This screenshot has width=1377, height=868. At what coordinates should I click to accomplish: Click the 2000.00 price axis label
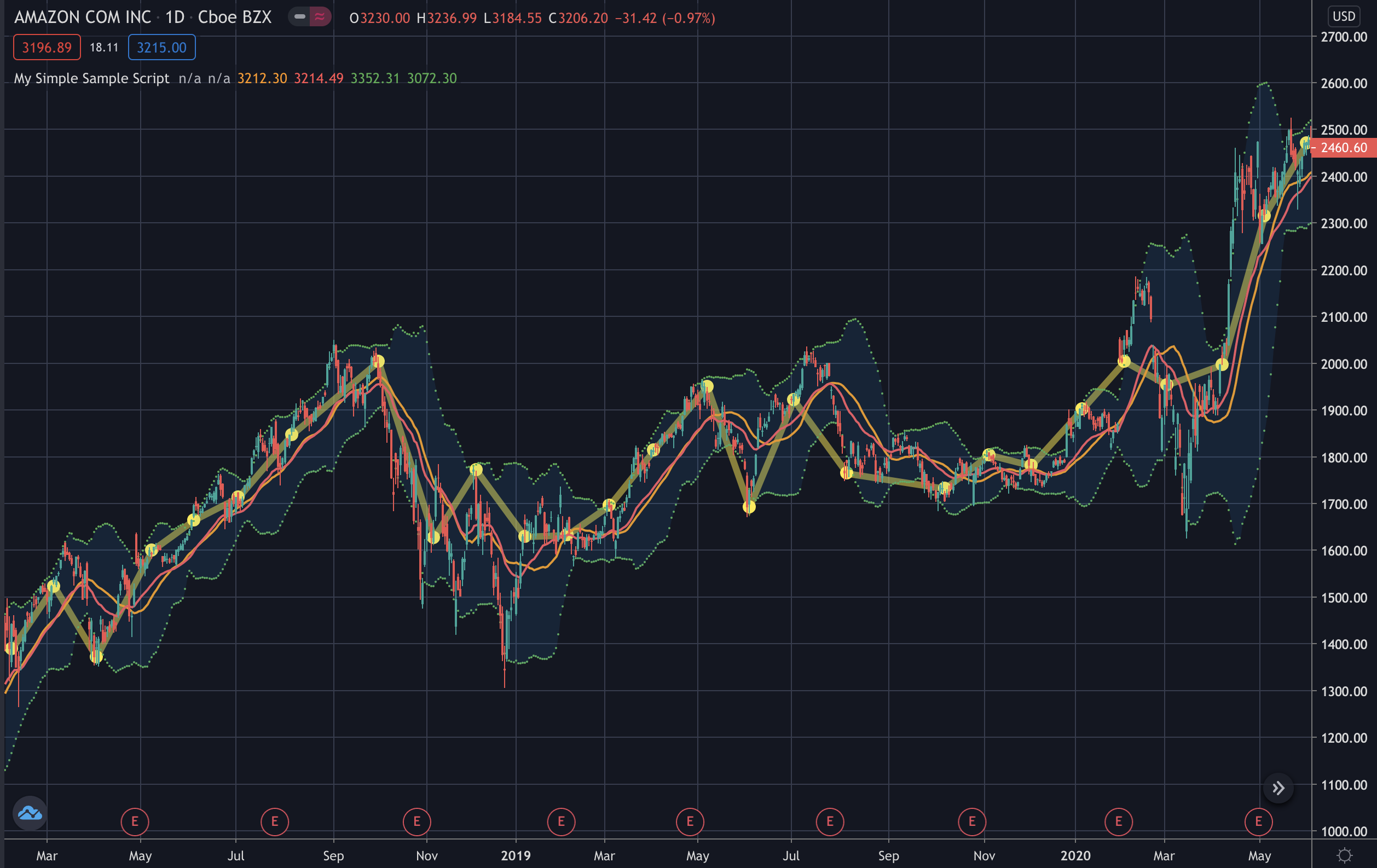point(1344,363)
